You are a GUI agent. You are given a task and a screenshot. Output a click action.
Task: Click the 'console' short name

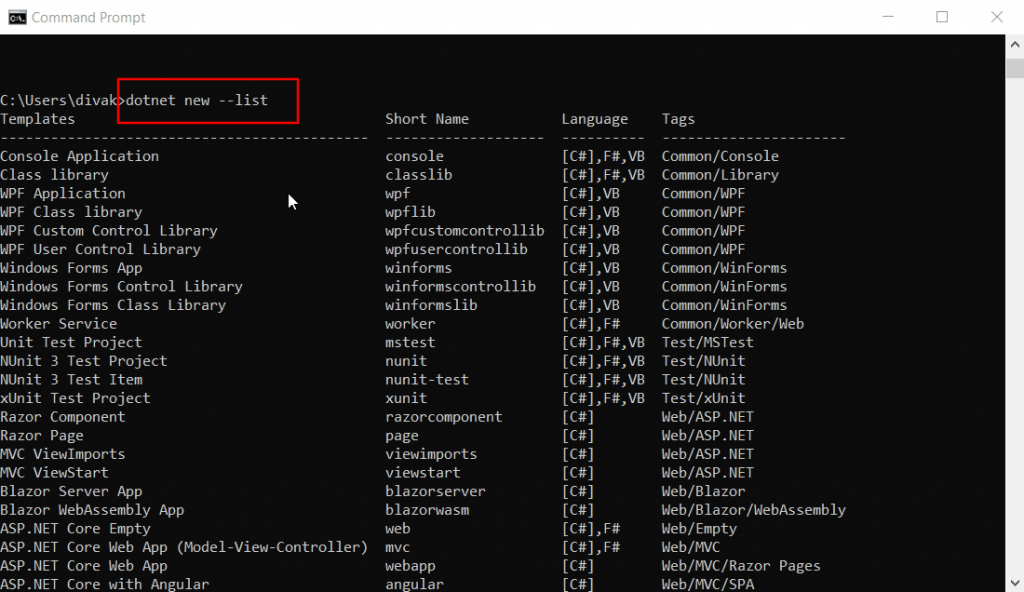[x=414, y=156]
